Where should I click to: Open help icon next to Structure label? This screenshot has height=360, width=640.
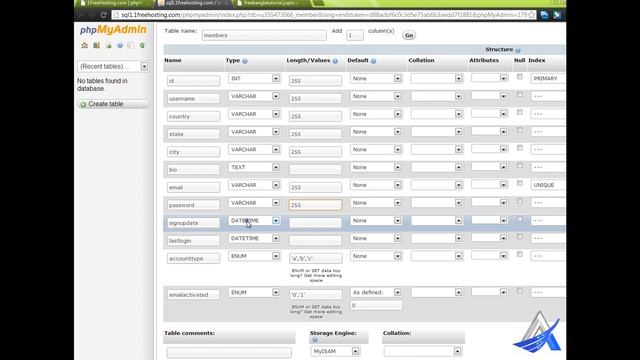point(518,50)
